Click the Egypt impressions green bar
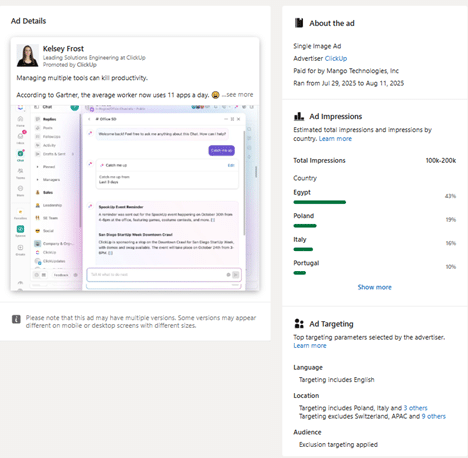468x458 pixels. click(320, 202)
